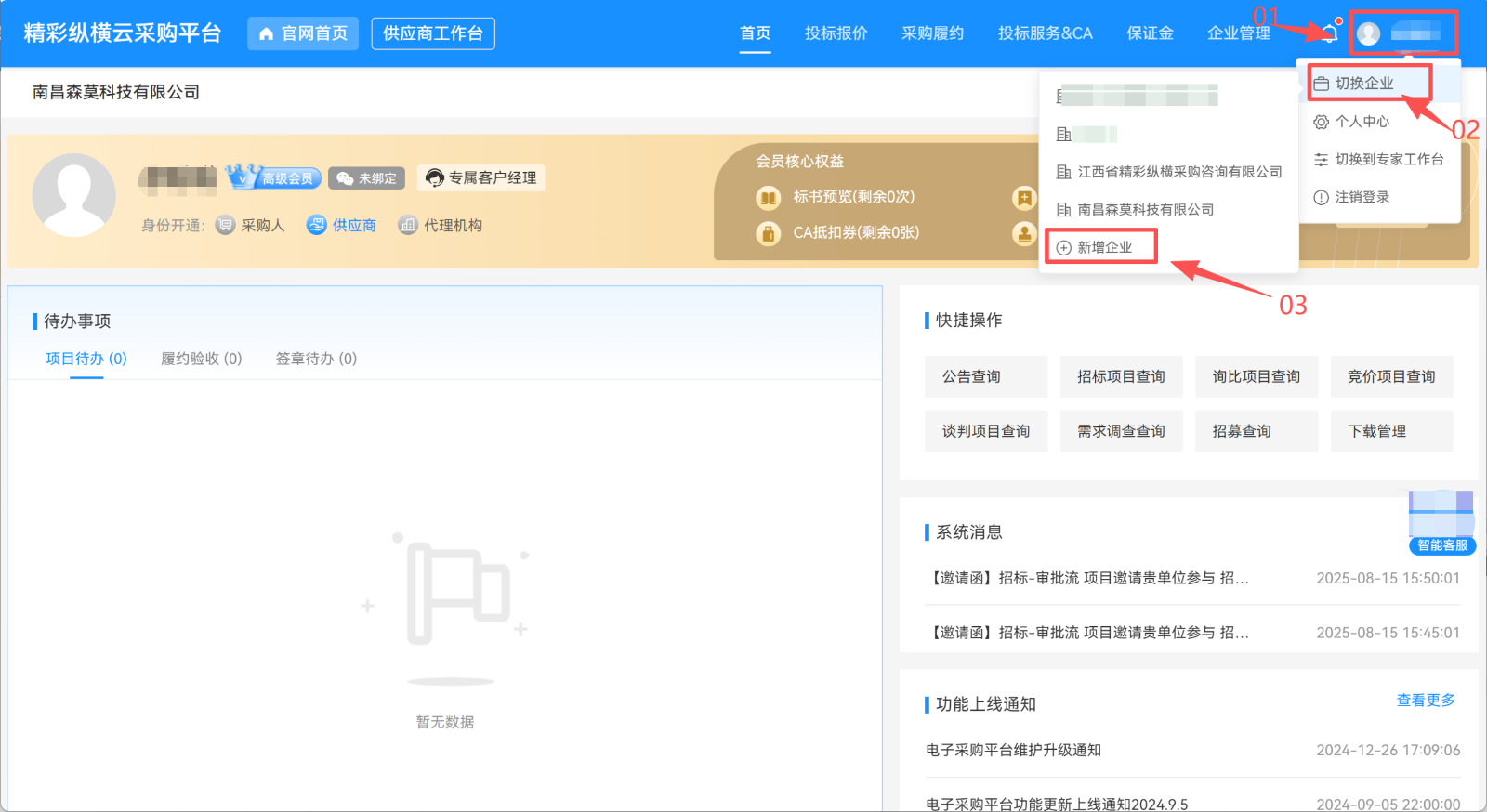Toggle the 供应商 identity
The image size is (1487, 812).
(x=342, y=226)
